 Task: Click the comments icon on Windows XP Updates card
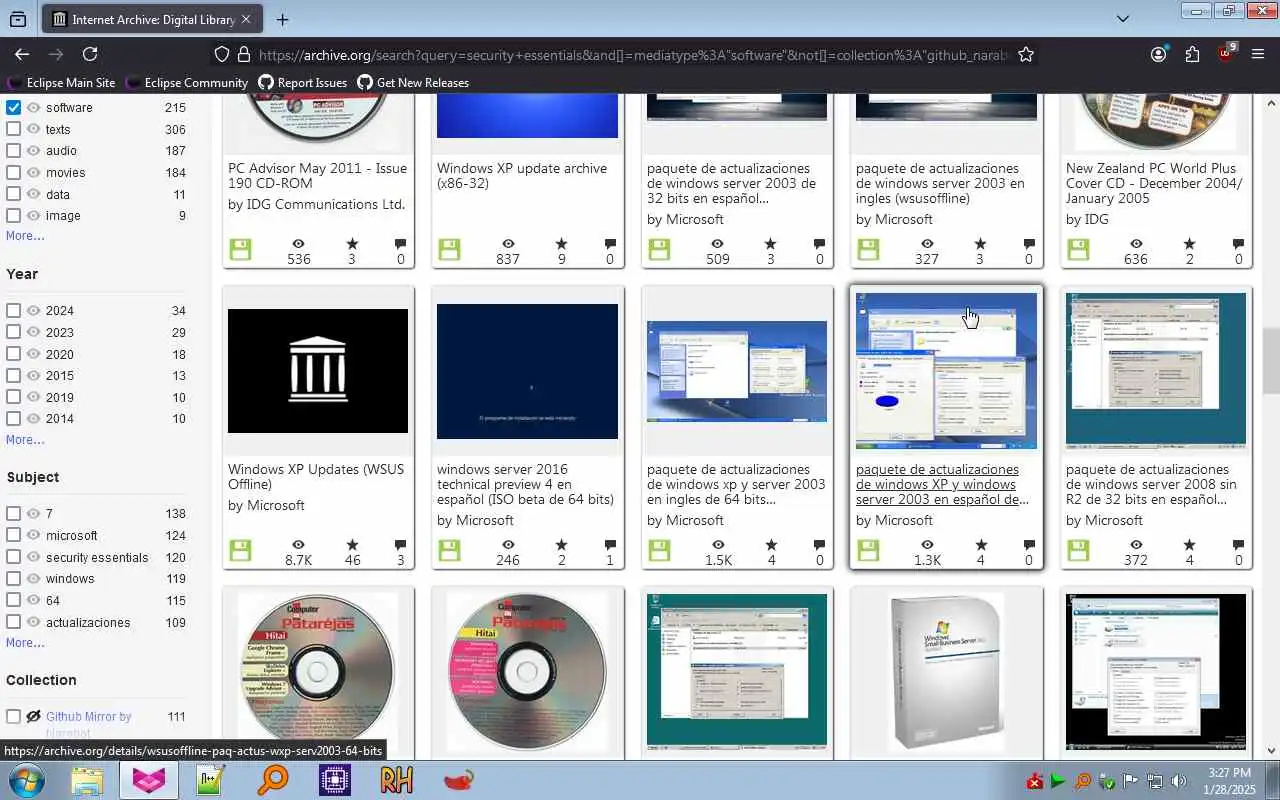pos(400,545)
